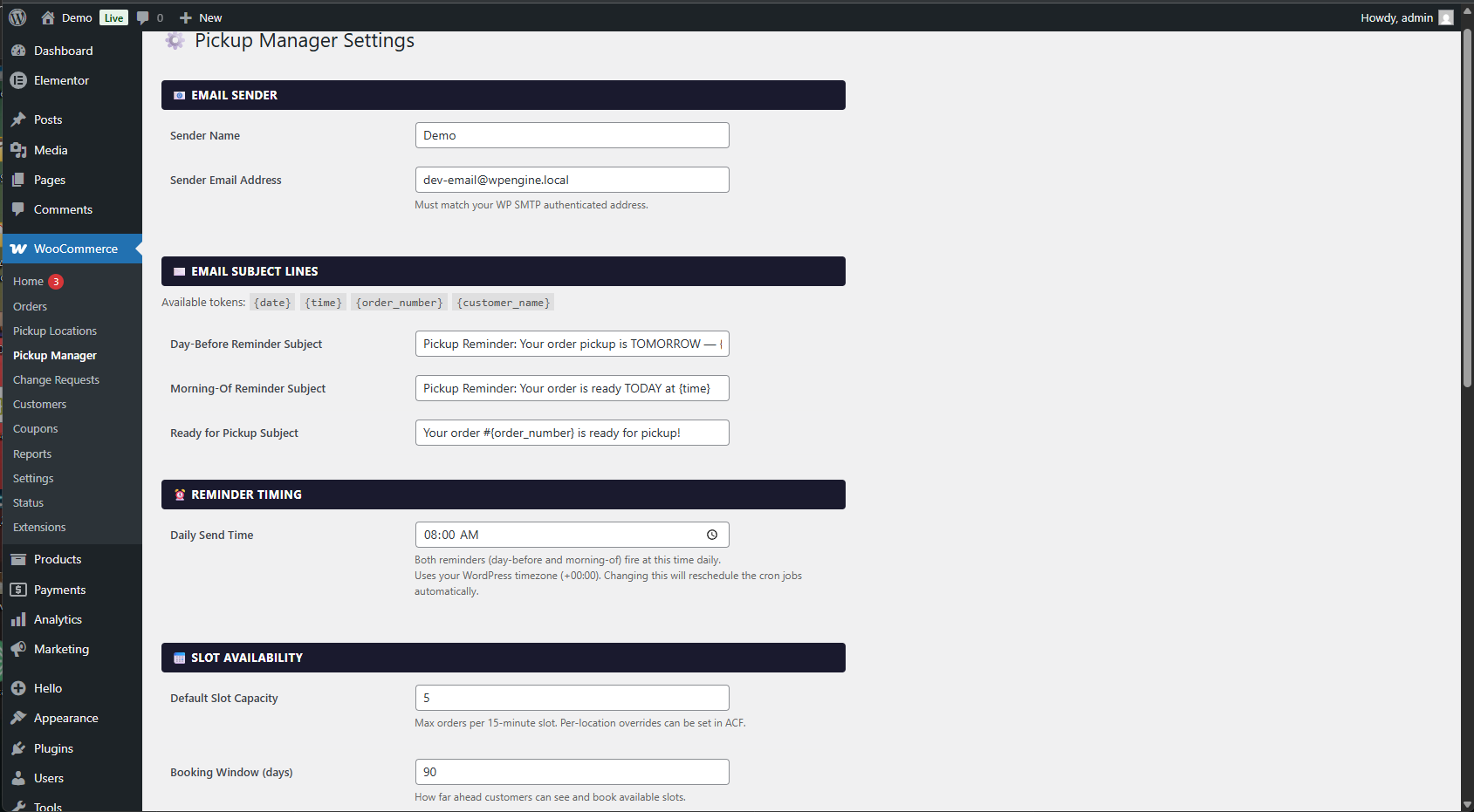Focus the Booking Window days field
Screen dimensions: 1474x812
[572, 772]
